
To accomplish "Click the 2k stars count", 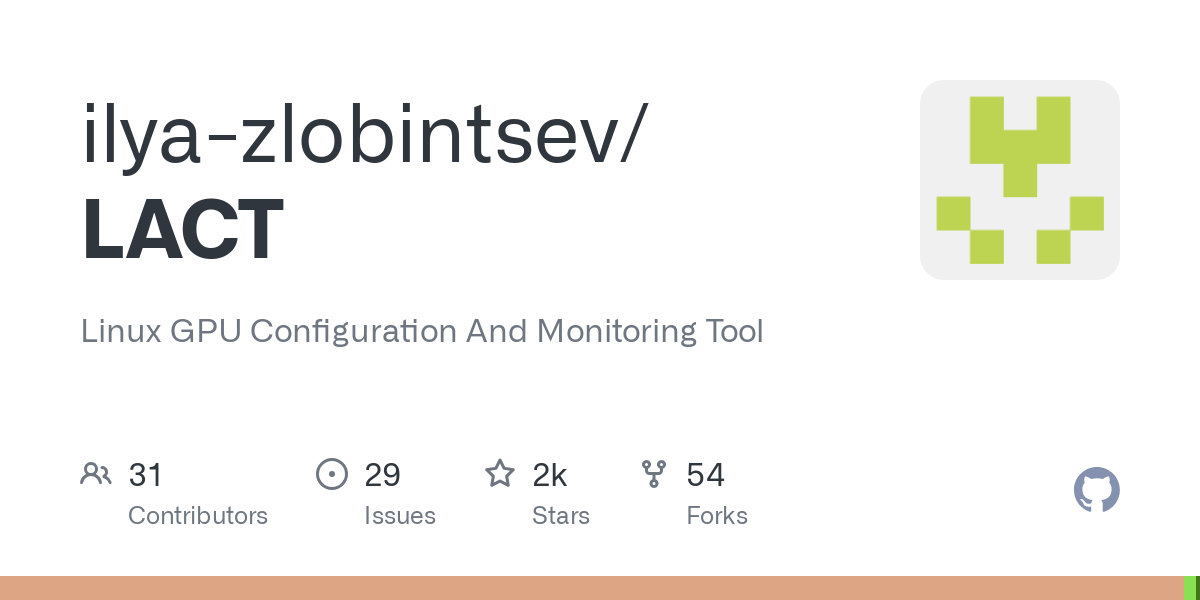I will point(550,475).
